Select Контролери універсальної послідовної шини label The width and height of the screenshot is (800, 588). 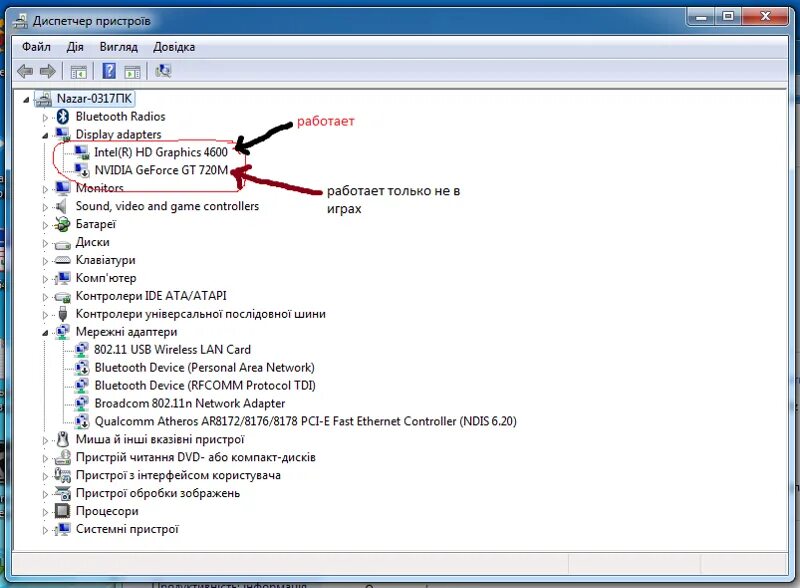tap(201, 314)
